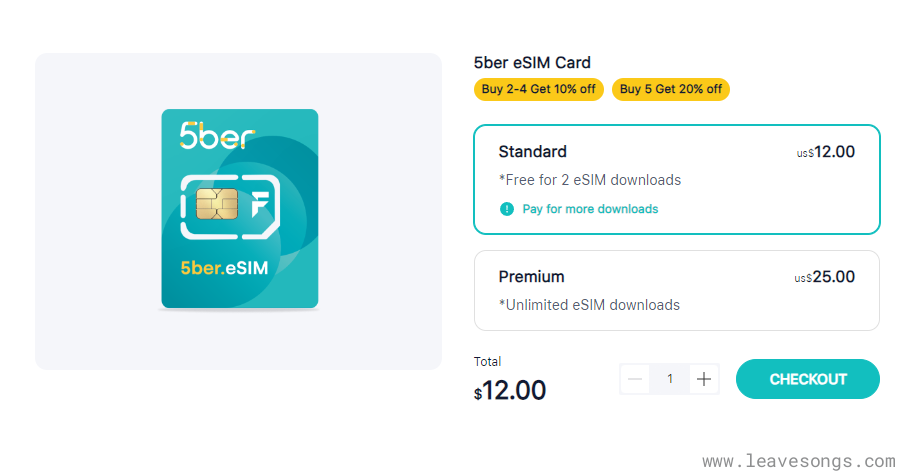The image size is (906, 476).
Task: Click the 5ber.eSIM label on the card image
Action: [x=224, y=268]
